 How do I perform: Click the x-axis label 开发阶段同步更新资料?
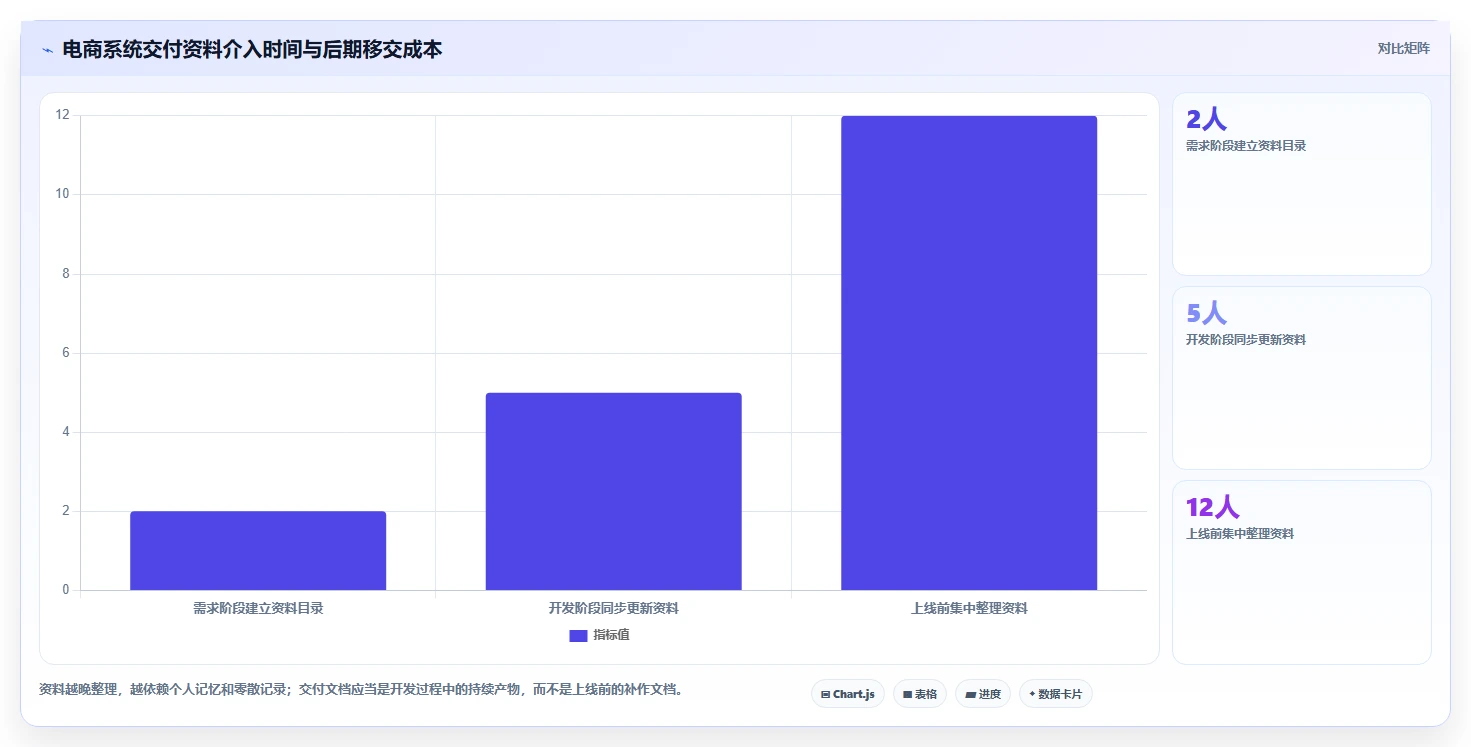pyautogui.click(x=613, y=608)
